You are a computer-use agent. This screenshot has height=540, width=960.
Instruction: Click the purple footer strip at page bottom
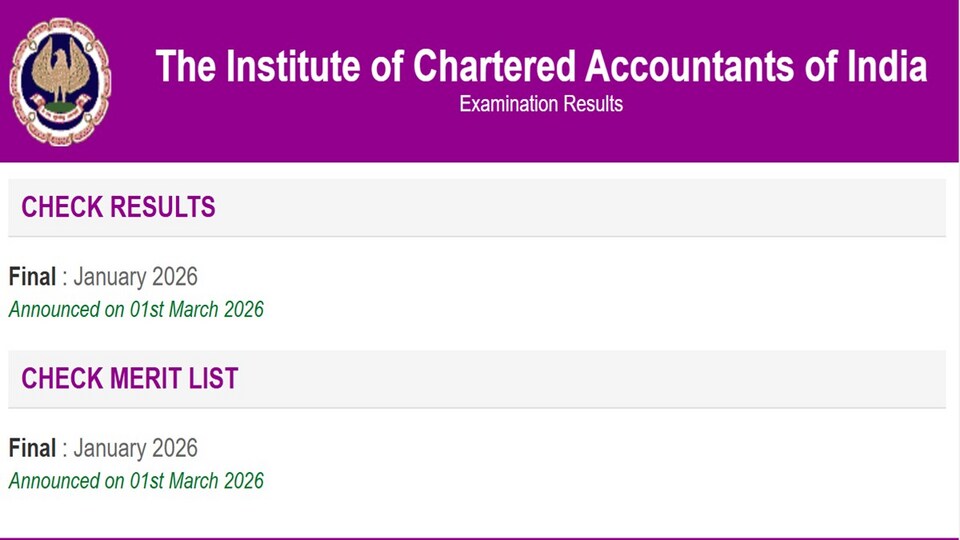(480, 538)
